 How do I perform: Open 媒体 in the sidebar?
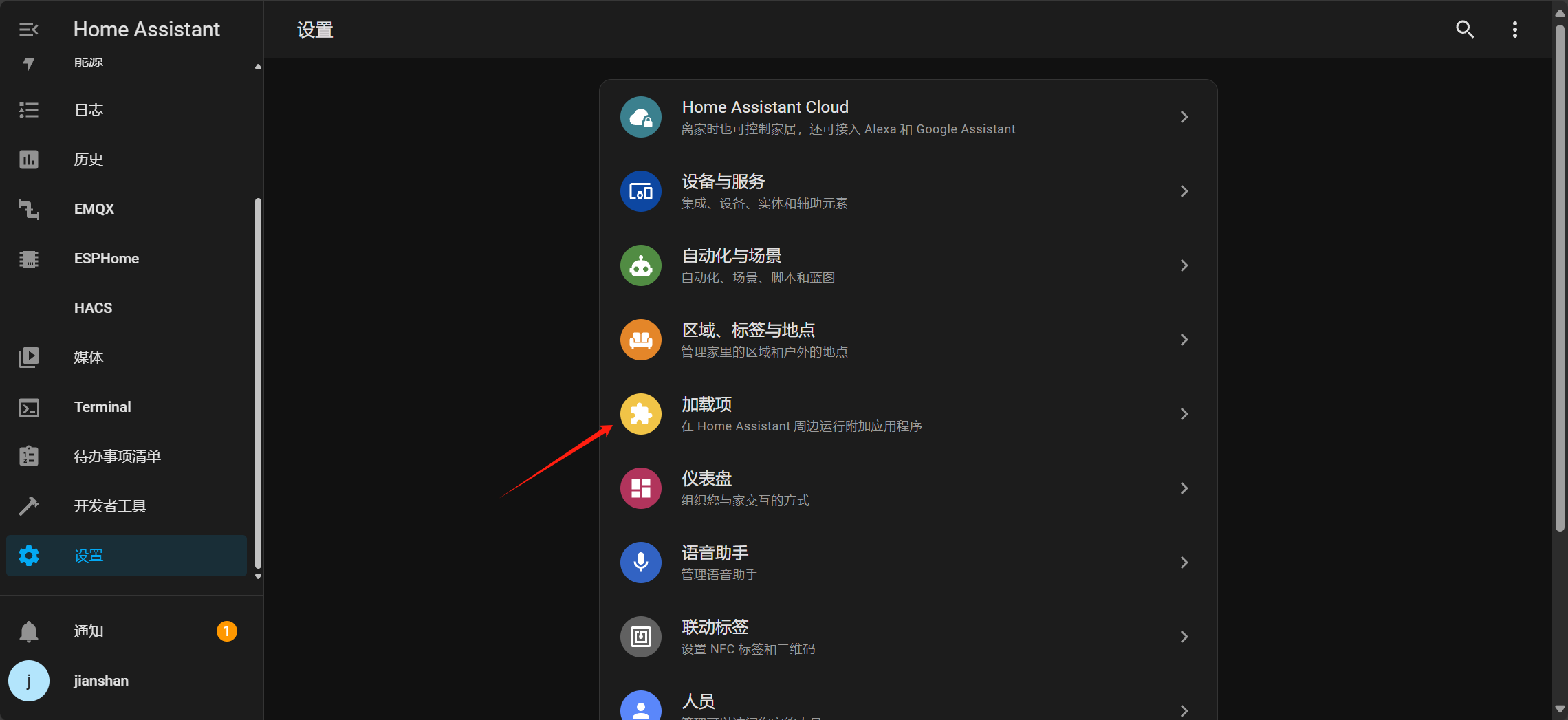coord(127,358)
